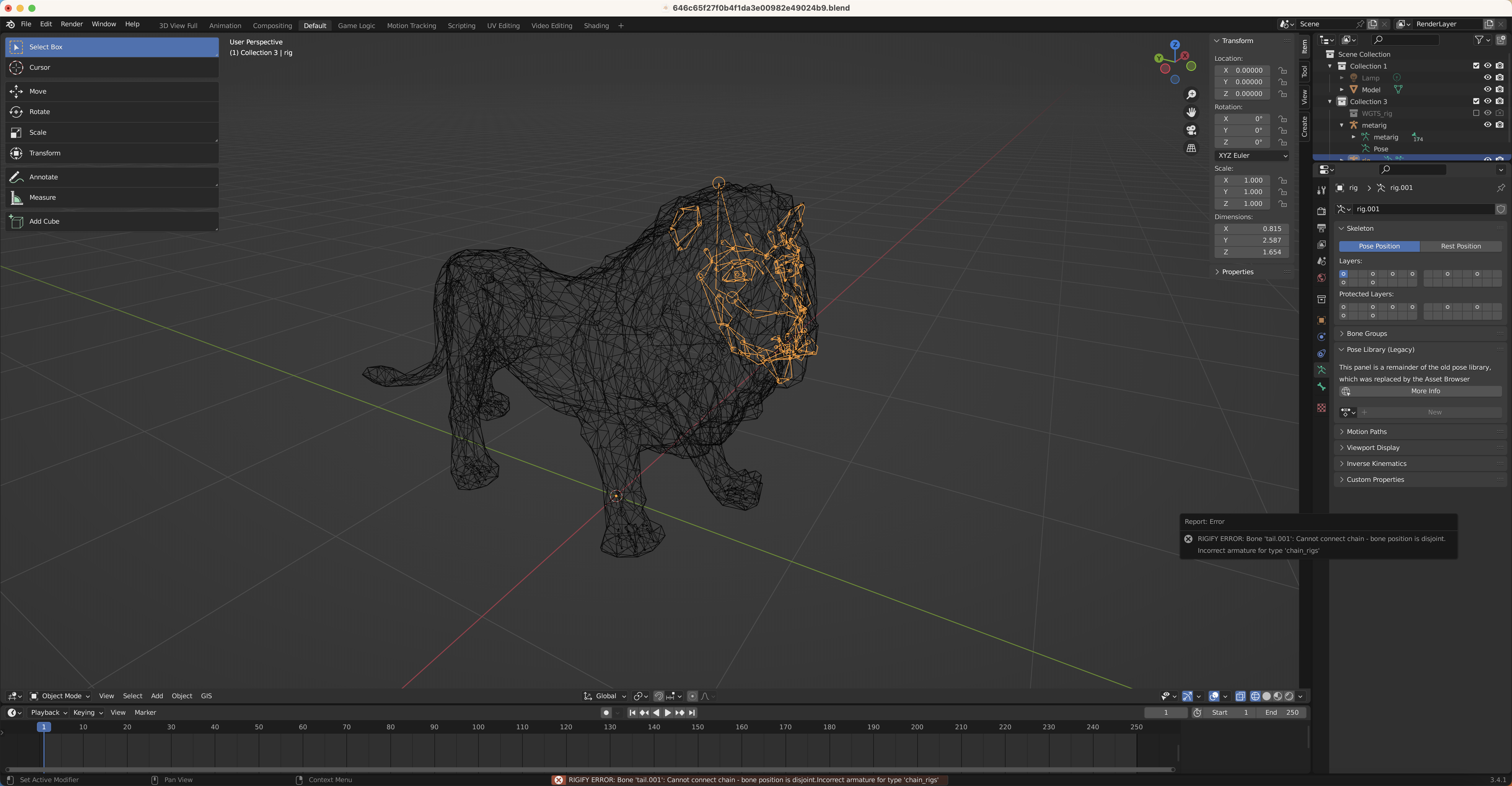The image size is (1512, 786).
Task: Select the Cursor tool
Action: pyautogui.click(x=112, y=68)
